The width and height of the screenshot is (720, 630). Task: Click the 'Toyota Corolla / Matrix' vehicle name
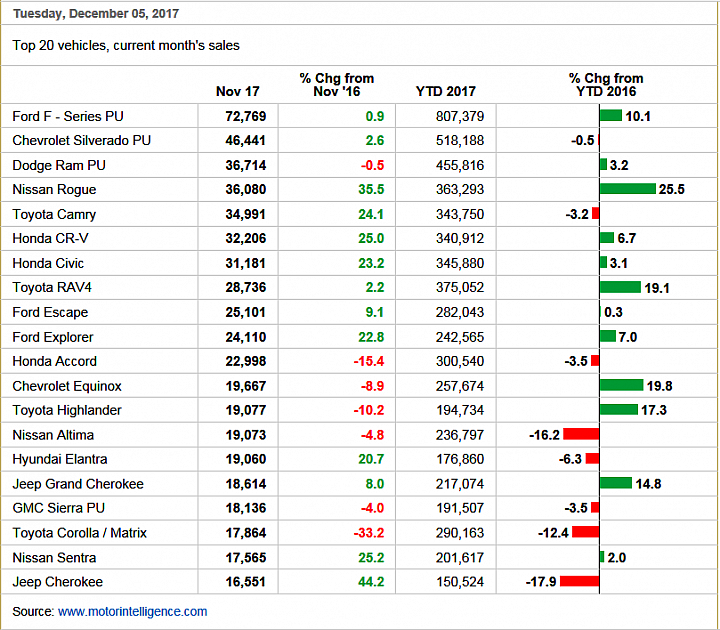[79, 533]
